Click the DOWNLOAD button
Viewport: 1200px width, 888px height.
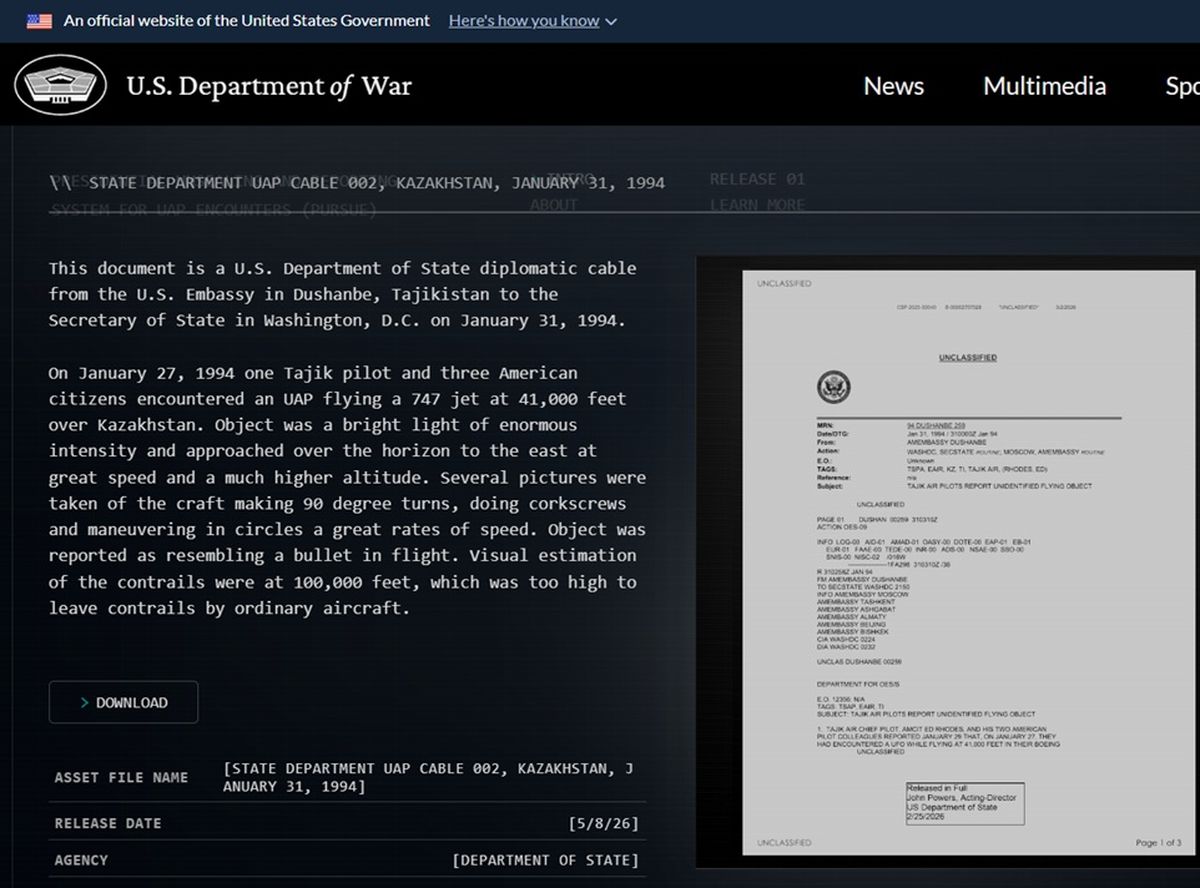pyautogui.click(x=123, y=702)
